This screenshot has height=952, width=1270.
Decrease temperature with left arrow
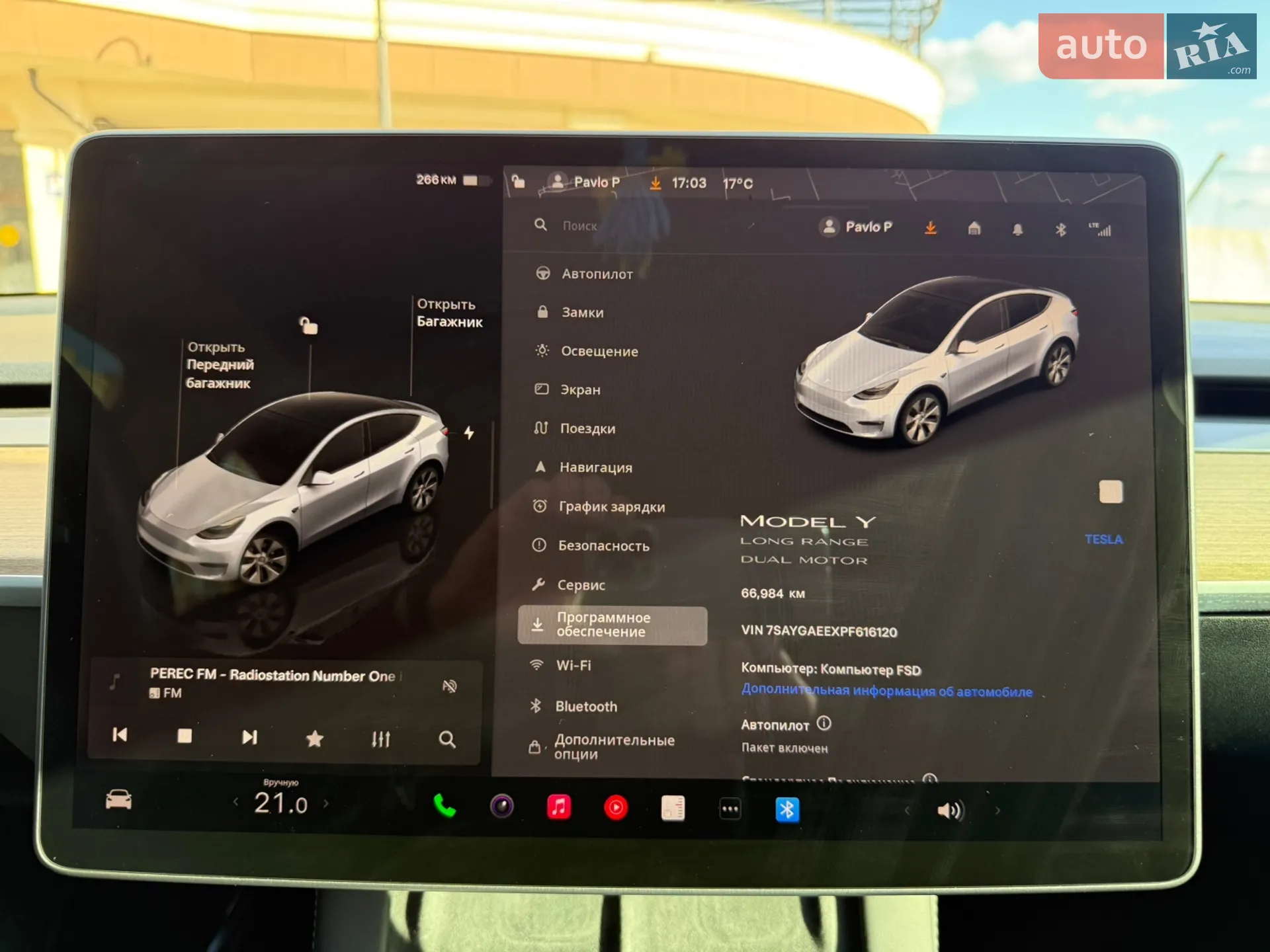click(235, 803)
